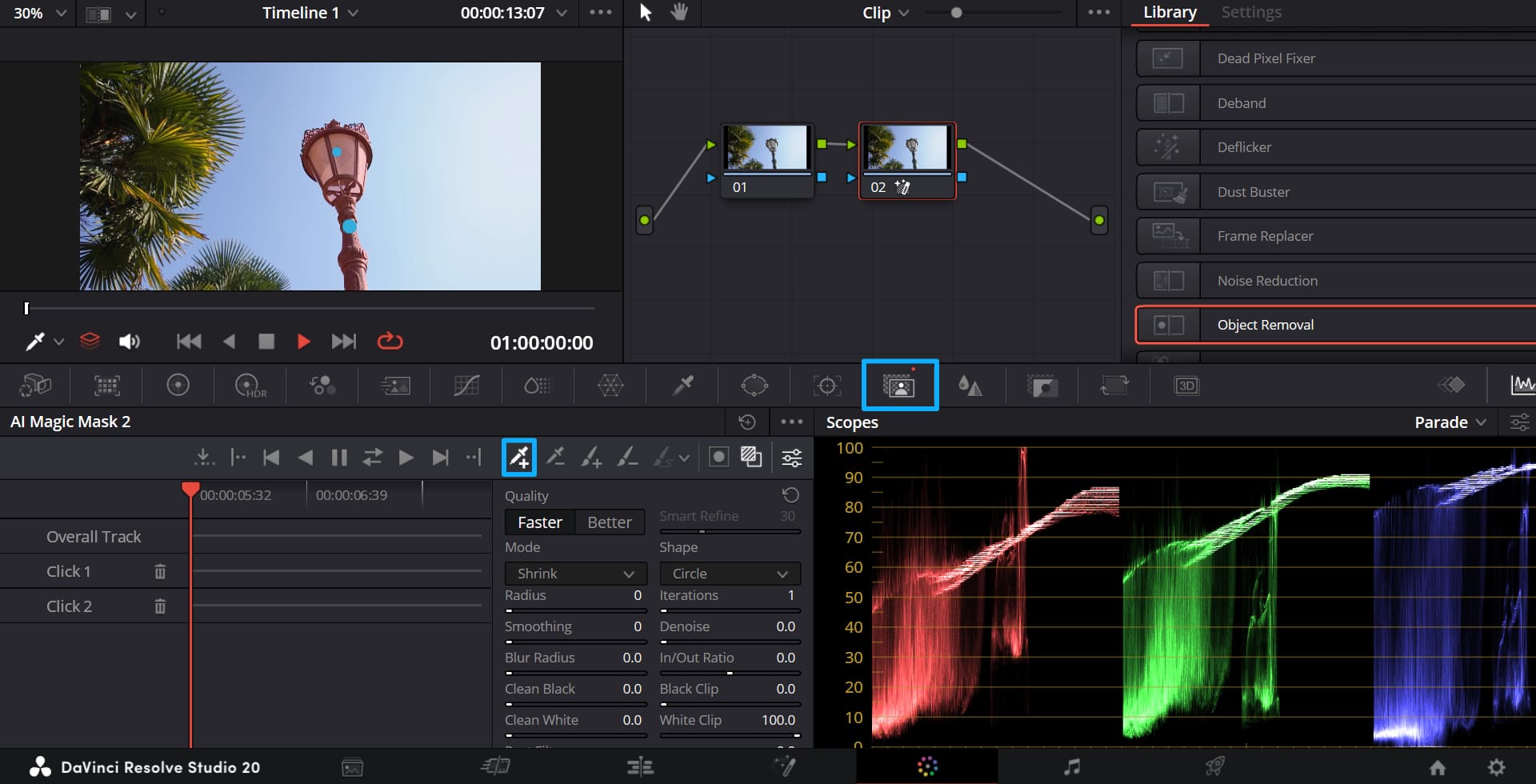Open the HDR grading palette

[248, 385]
